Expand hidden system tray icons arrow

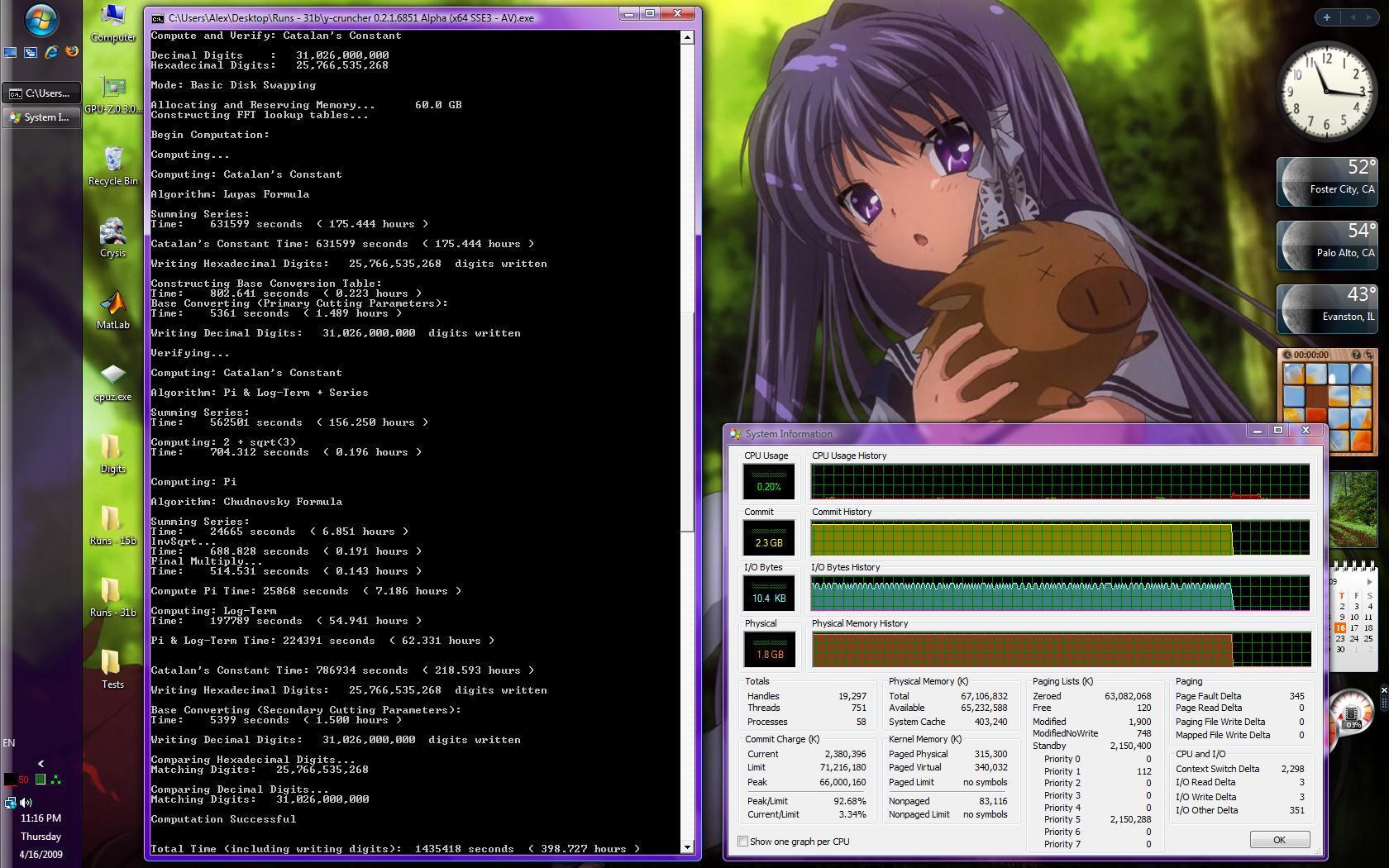pos(41,764)
